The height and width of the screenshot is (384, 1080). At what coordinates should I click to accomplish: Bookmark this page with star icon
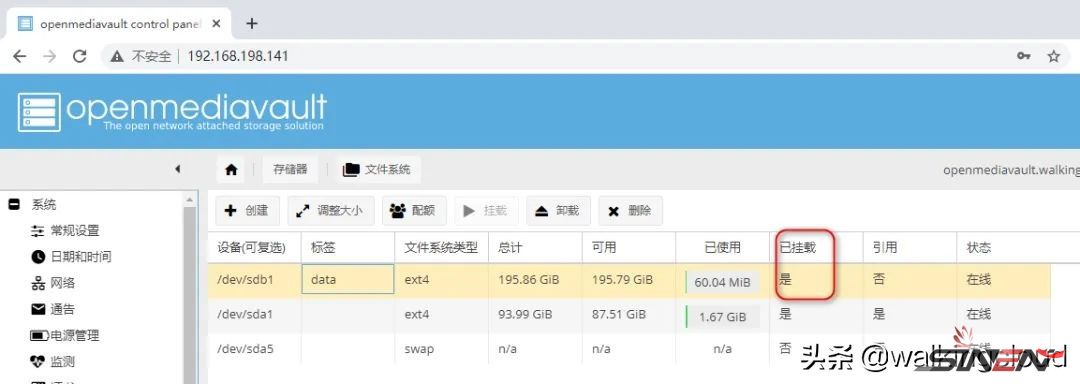tap(1054, 56)
